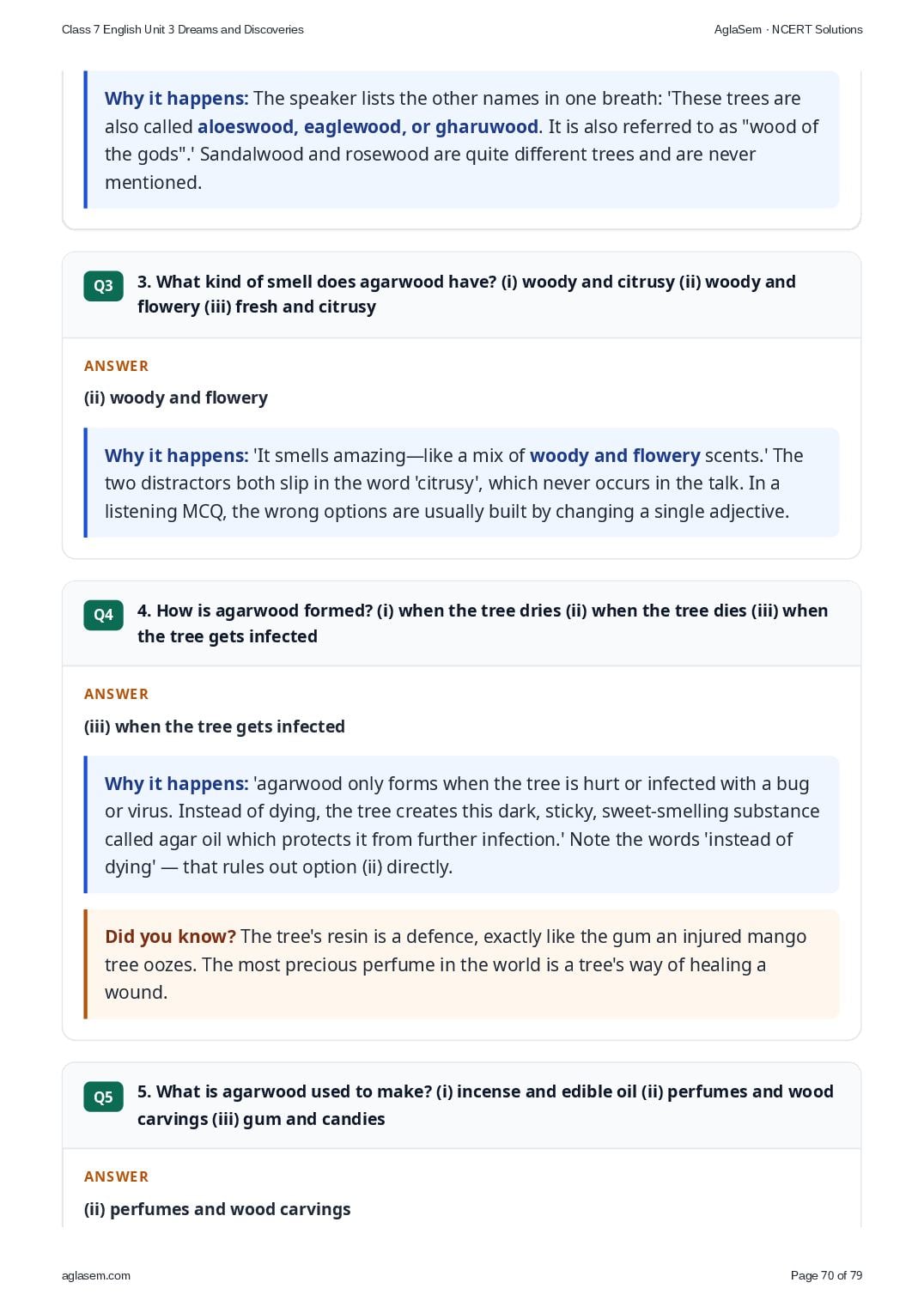Select the 'Class 7 English Unit 3' header title
This screenshot has width=924, height=1307.
tap(183, 29)
